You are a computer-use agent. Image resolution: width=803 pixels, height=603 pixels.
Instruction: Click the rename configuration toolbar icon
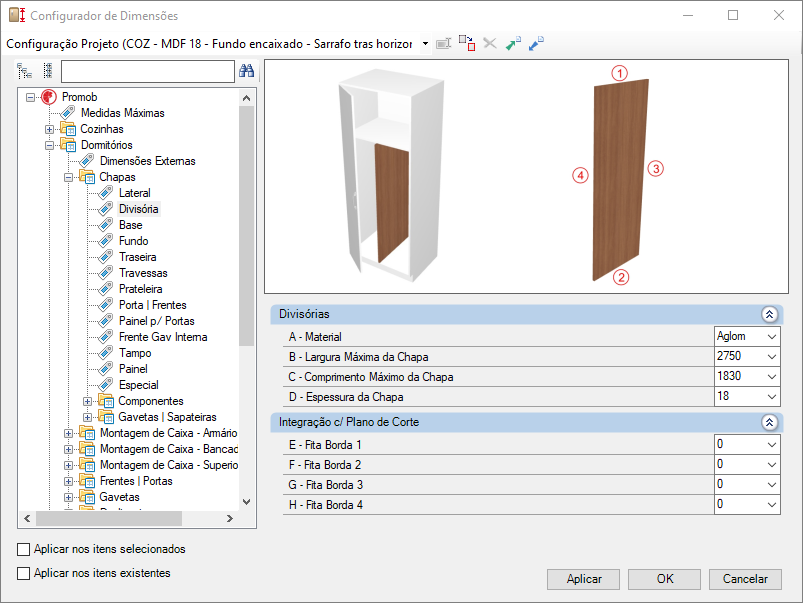(x=443, y=44)
